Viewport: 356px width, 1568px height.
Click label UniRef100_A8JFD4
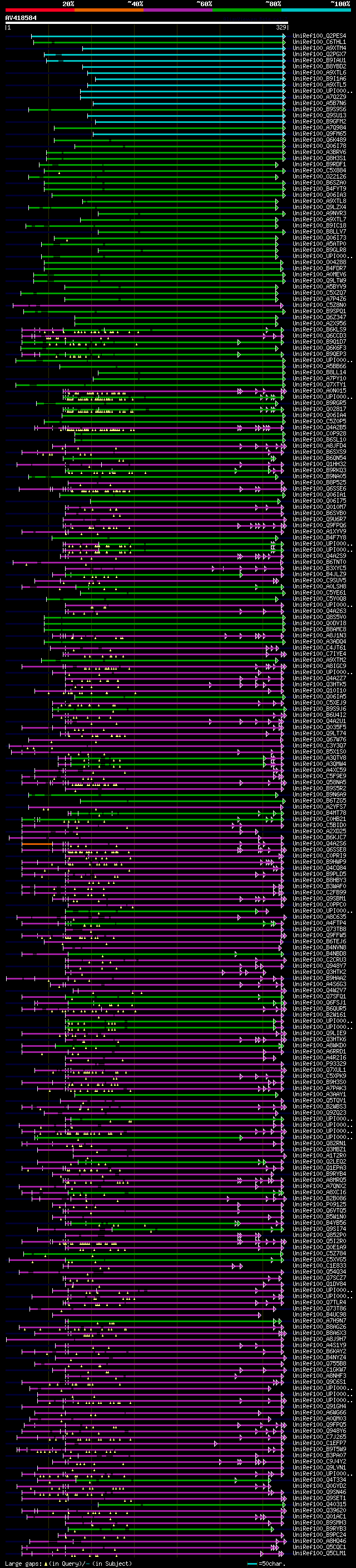point(319,446)
